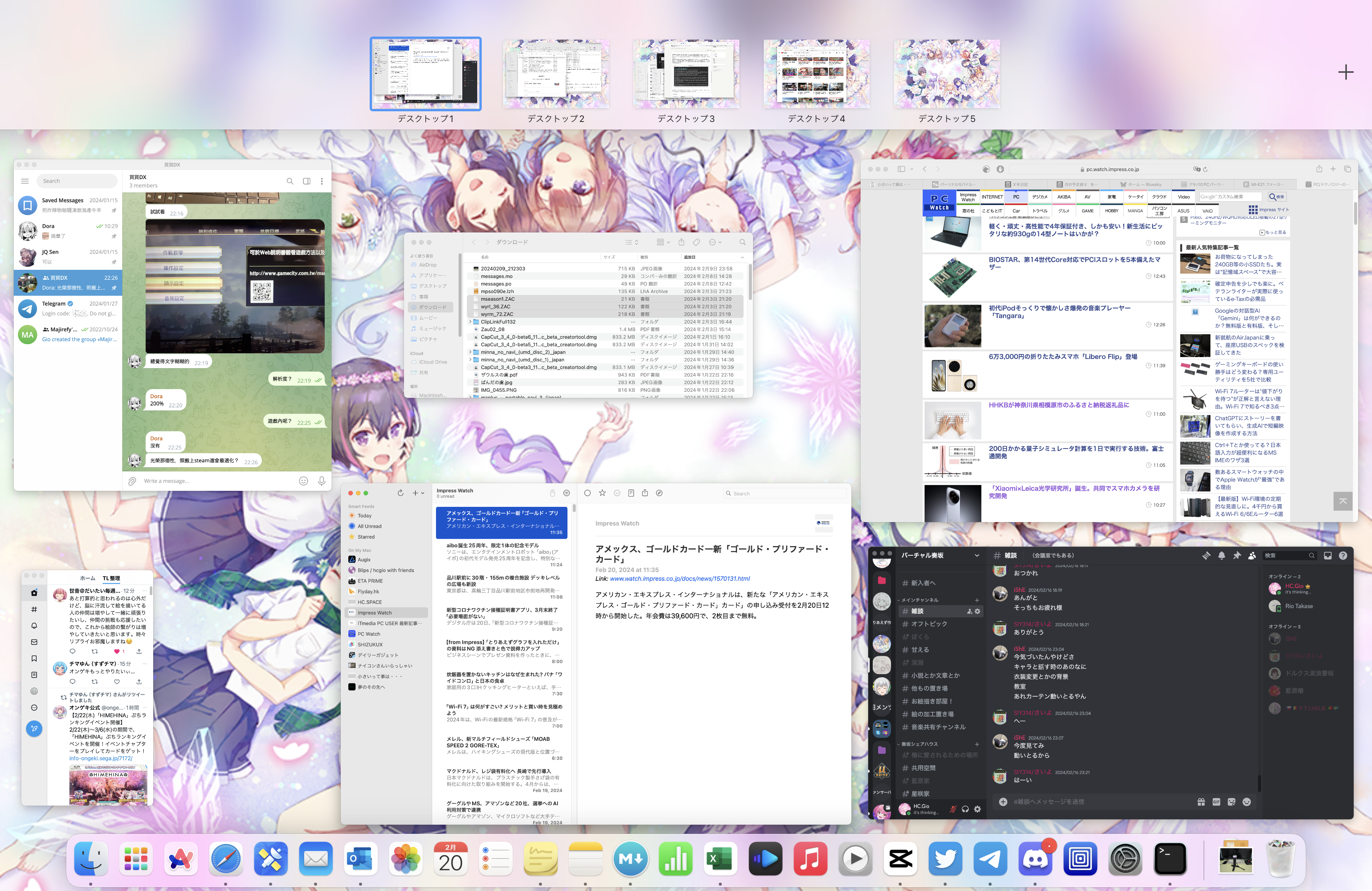Open Twitter notifications bell icon
Screen dimensions: 1372x891
[34, 625]
